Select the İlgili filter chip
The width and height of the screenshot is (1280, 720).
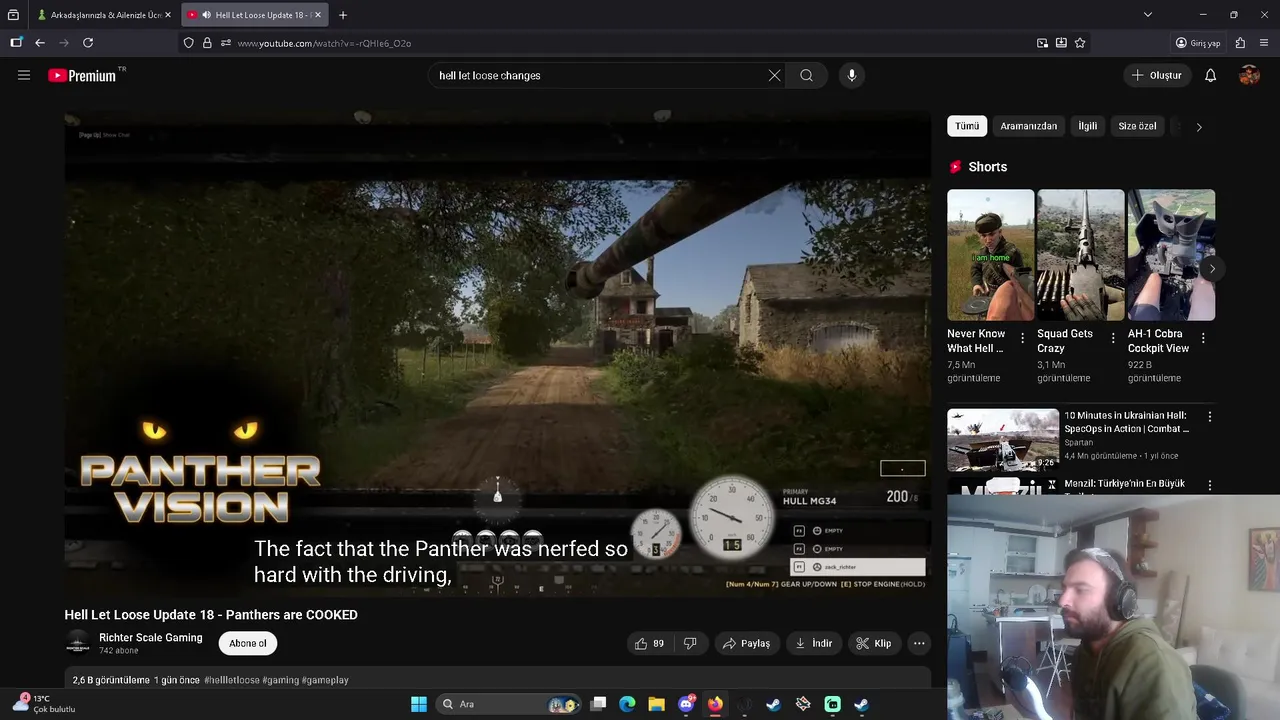pyautogui.click(x=1087, y=126)
